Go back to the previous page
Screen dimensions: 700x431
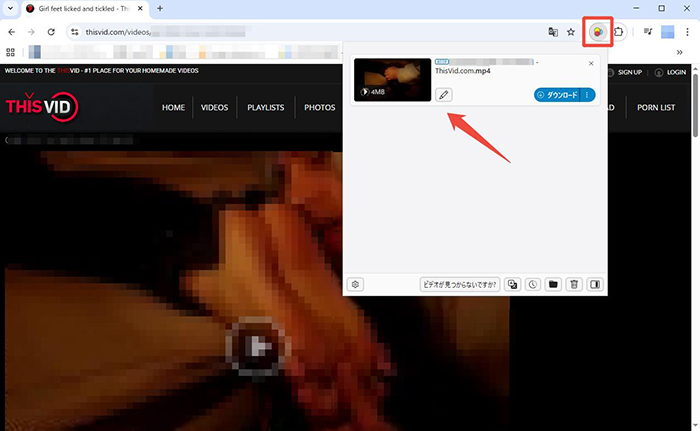[12, 32]
